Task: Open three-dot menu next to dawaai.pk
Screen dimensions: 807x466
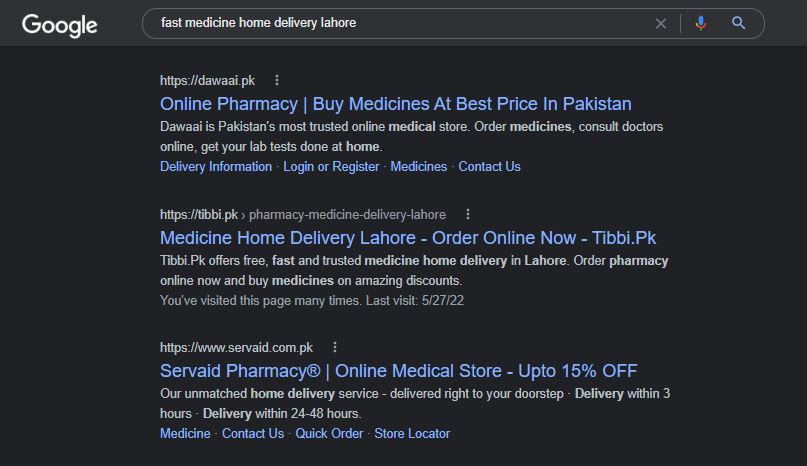Action: click(x=277, y=80)
